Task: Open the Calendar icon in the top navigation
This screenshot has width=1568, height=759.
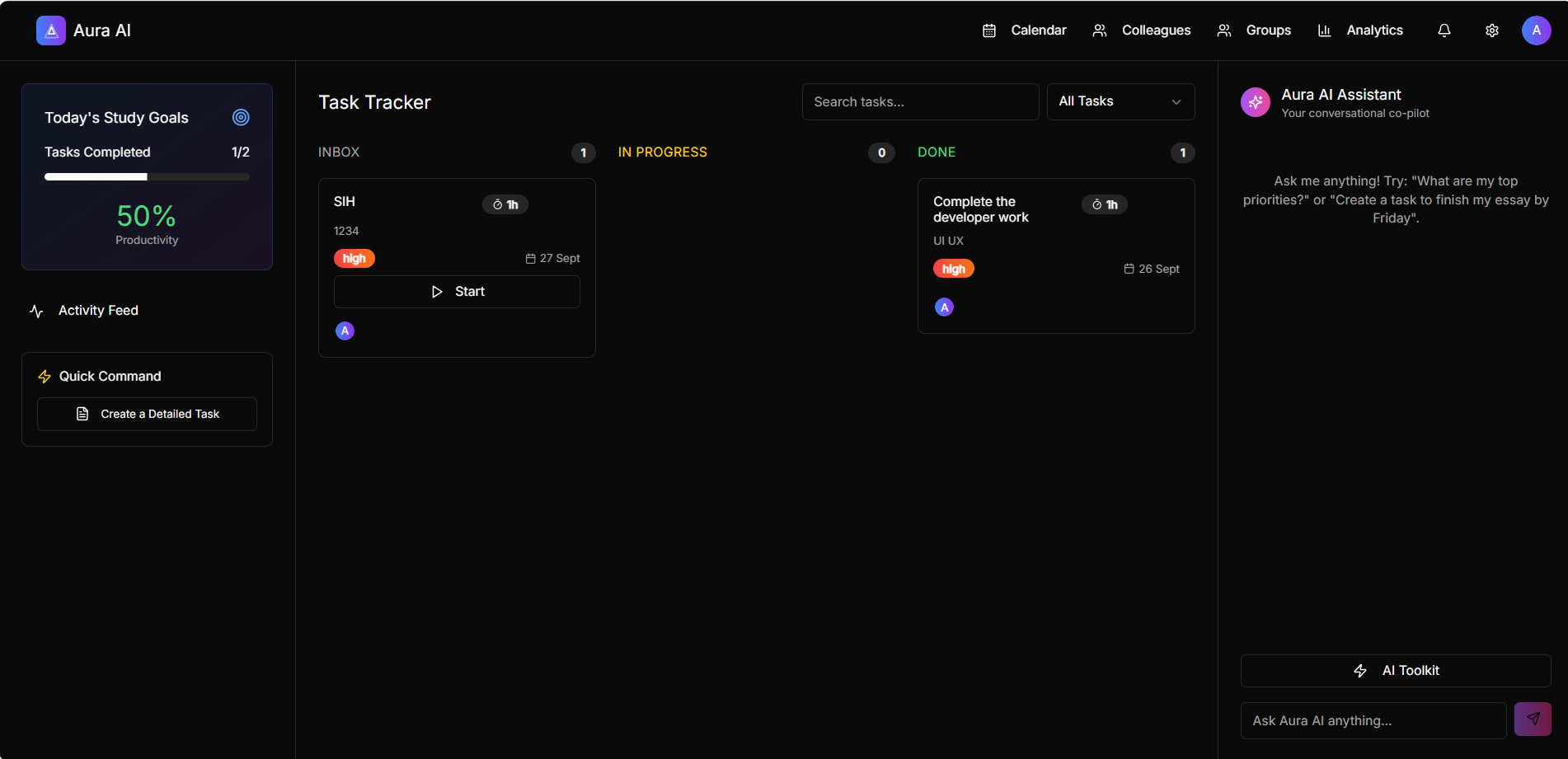Action: pos(988,30)
